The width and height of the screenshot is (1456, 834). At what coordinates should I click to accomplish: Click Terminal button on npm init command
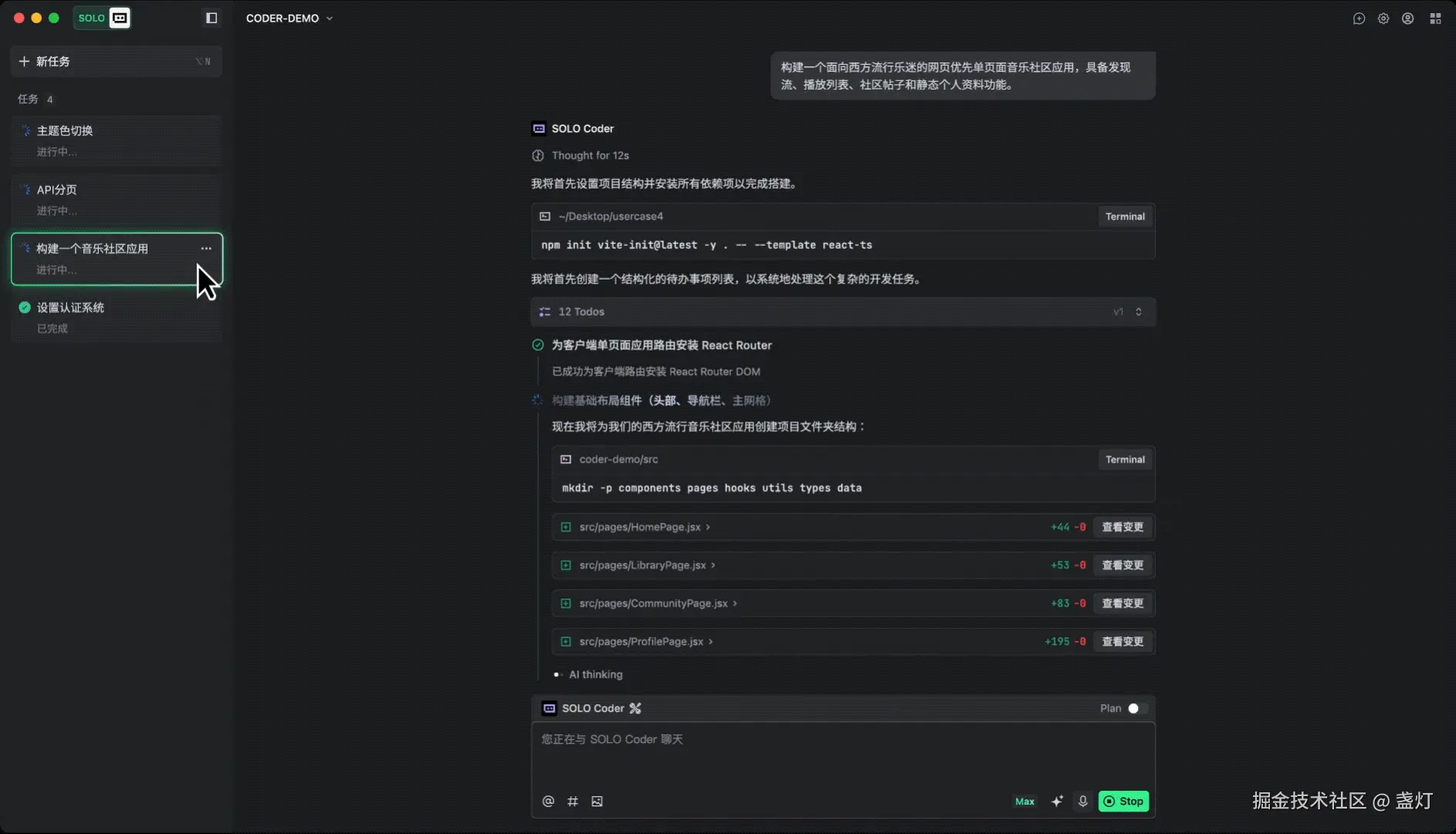click(x=1125, y=217)
